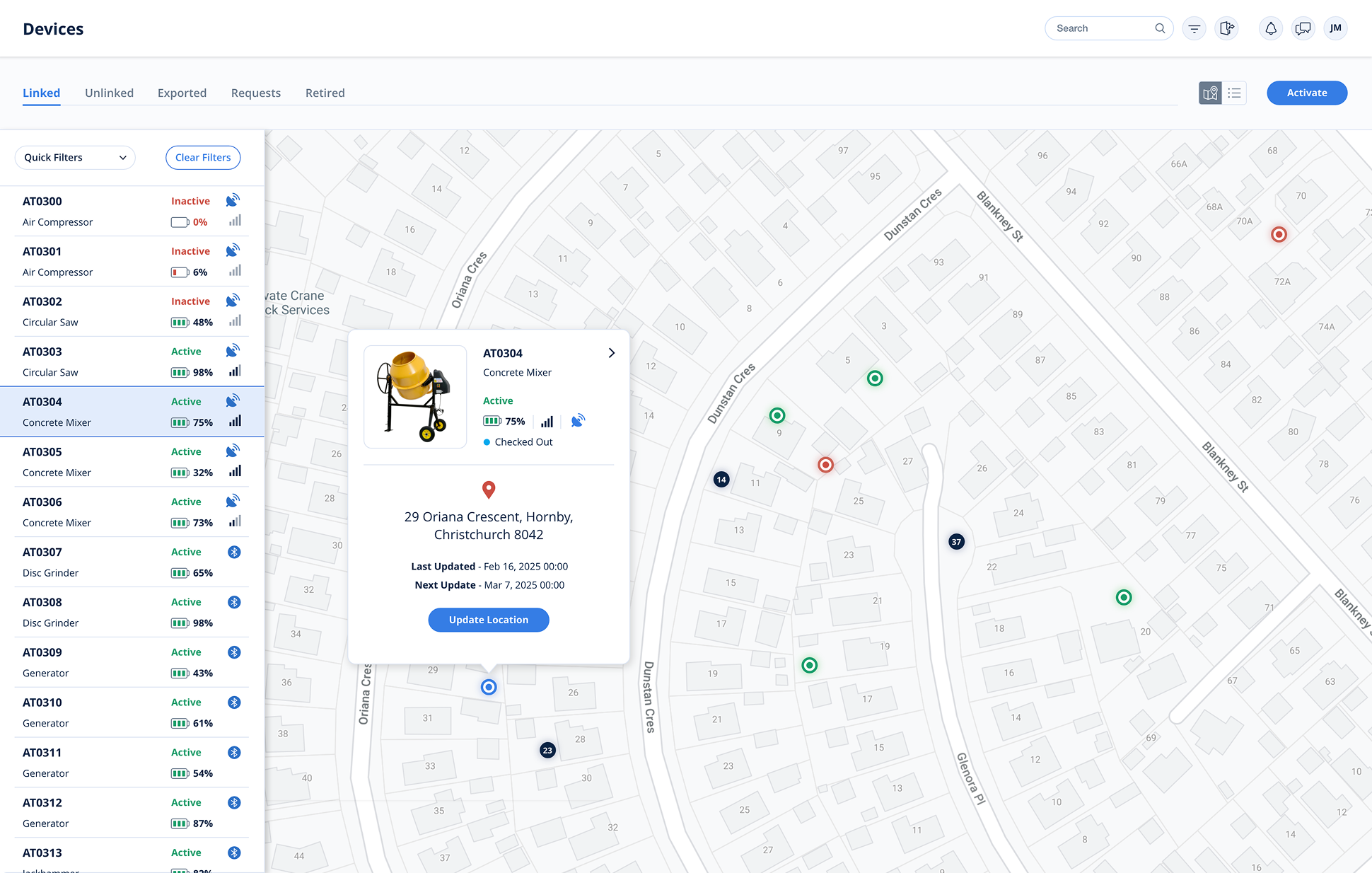Click the red location pin in popup
This screenshot has width=1372, height=873.
[x=489, y=489]
